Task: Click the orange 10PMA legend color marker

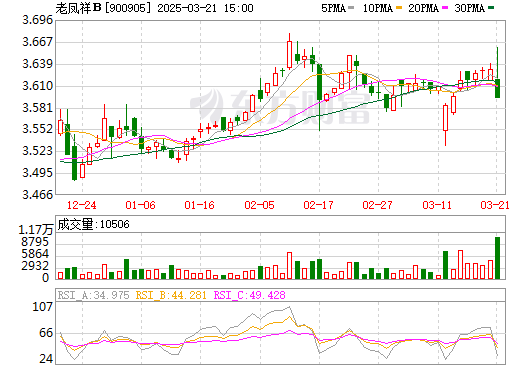Action: 399,8
